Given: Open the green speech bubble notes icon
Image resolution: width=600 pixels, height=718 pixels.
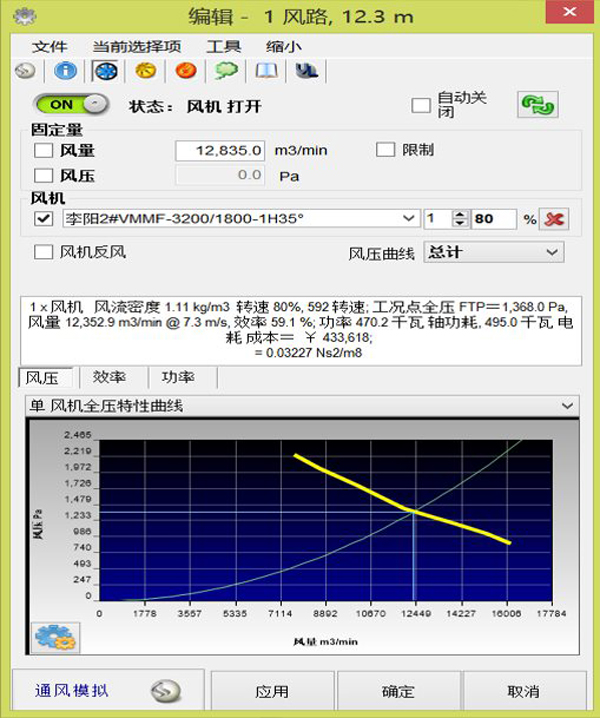Looking at the screenshot, I should tap(226, 71).
